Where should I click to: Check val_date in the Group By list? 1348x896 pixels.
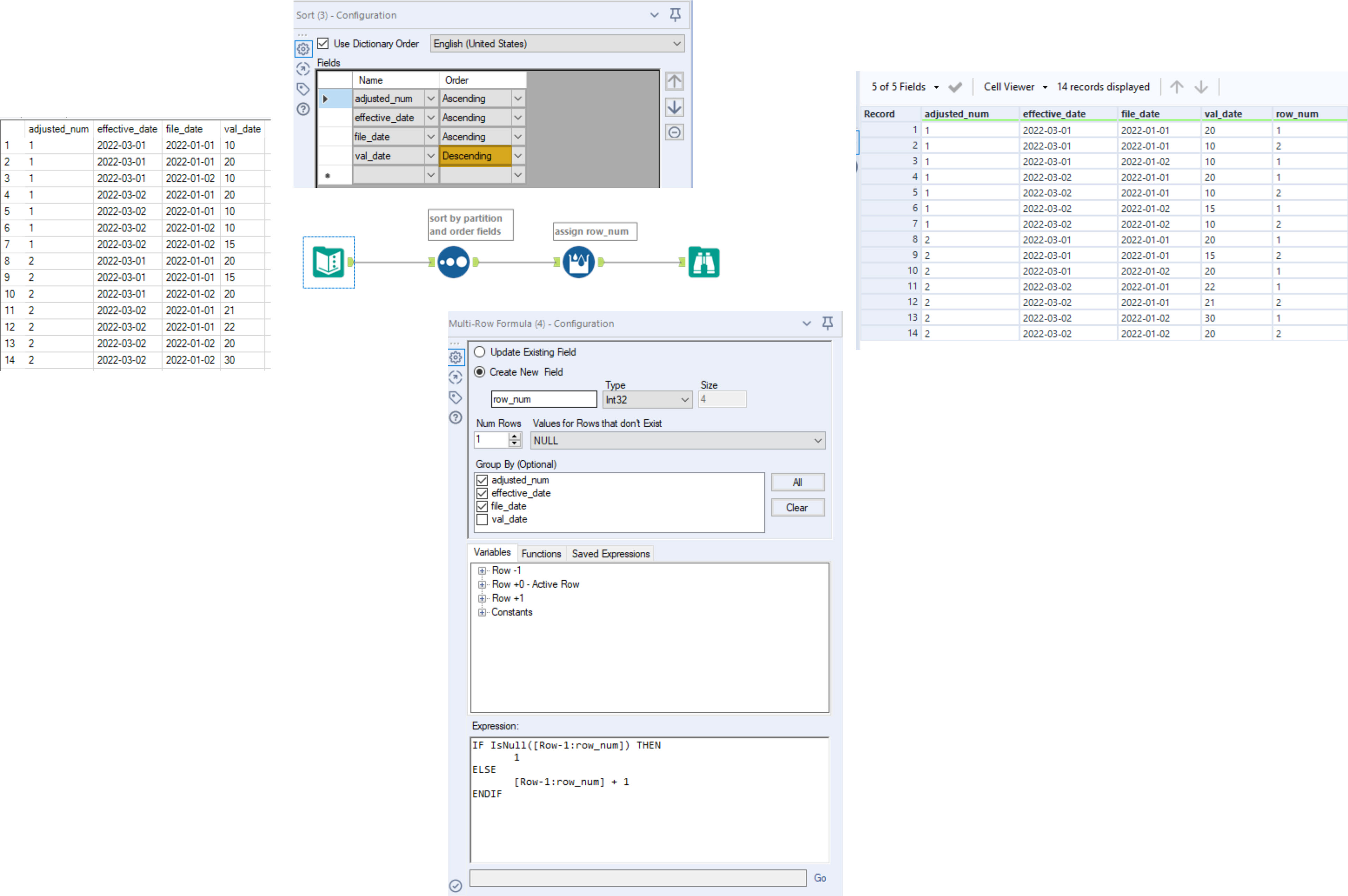[x=482, y=519]
